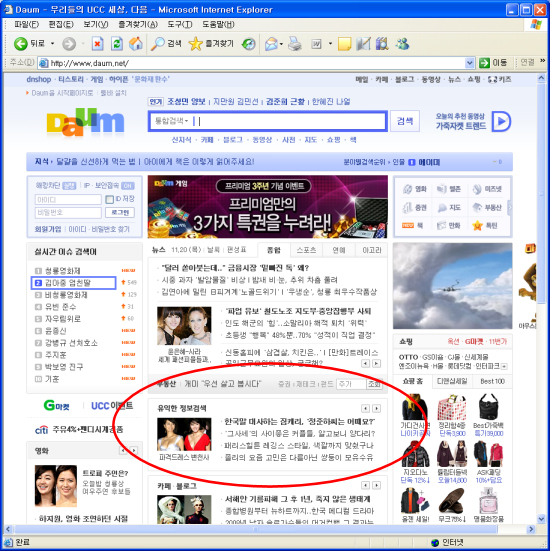Click the Mail envelope toolbar icon

[271, 44]
